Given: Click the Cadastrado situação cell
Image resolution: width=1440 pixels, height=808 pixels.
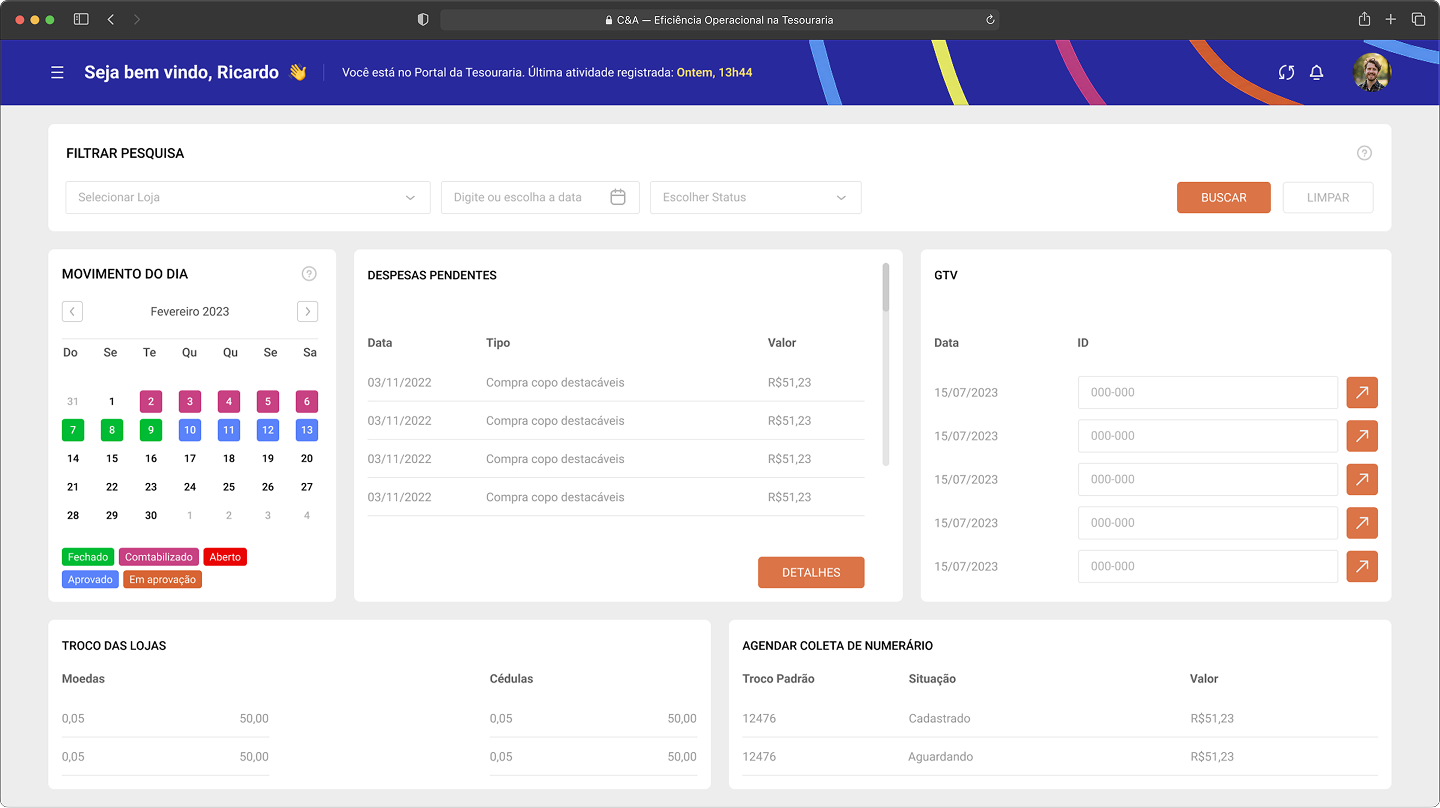Looking at the screenshot, I should pyautogui.click(x=939, y=718).
